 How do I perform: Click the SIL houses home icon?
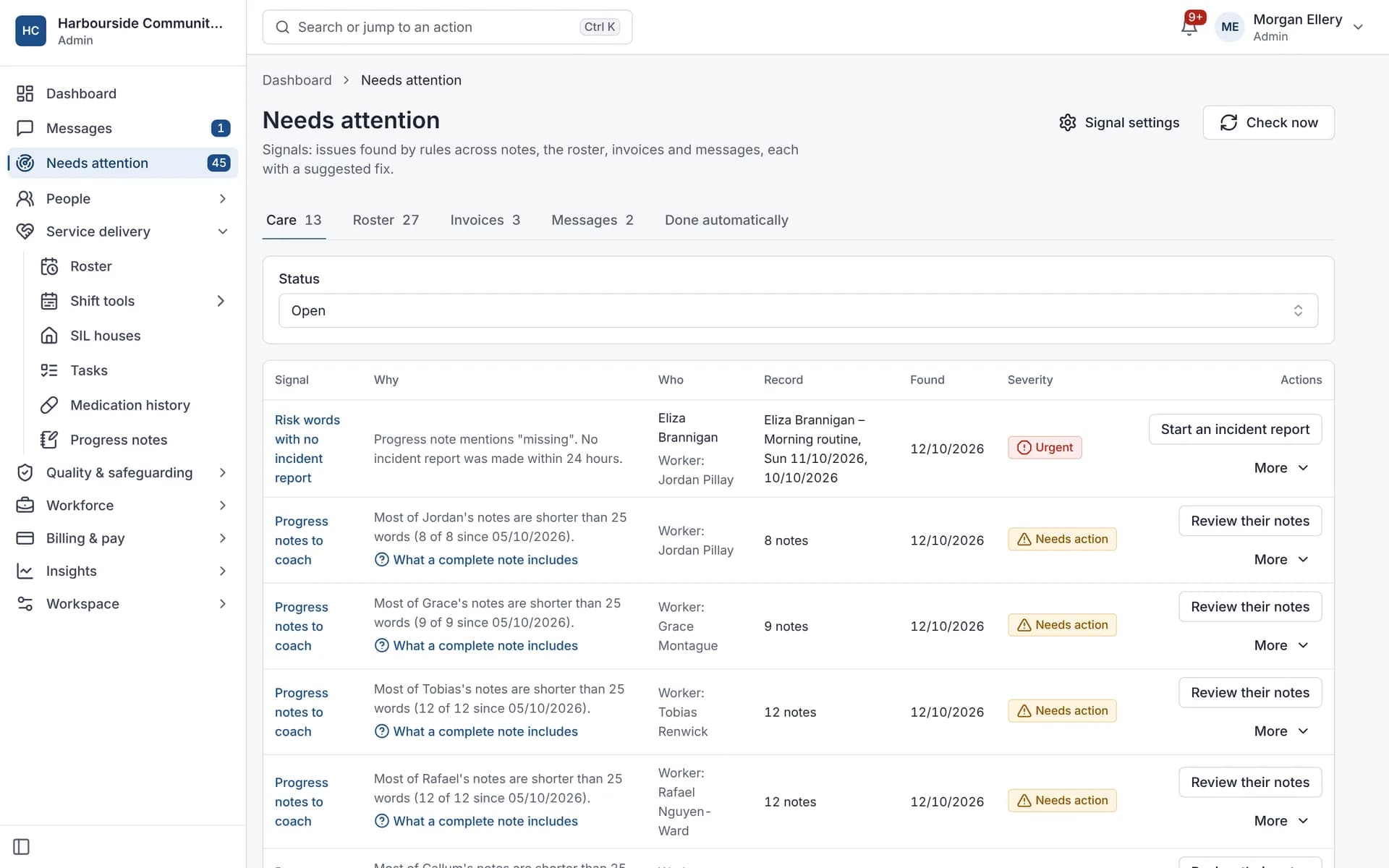pyautogui.click(x=49, y=336)
